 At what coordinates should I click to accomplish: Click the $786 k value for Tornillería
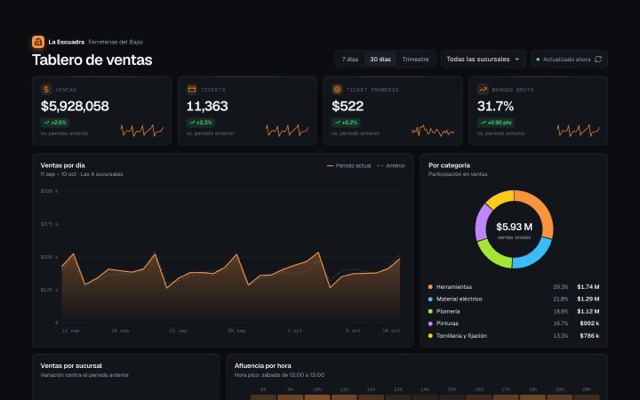click(589, 336)
